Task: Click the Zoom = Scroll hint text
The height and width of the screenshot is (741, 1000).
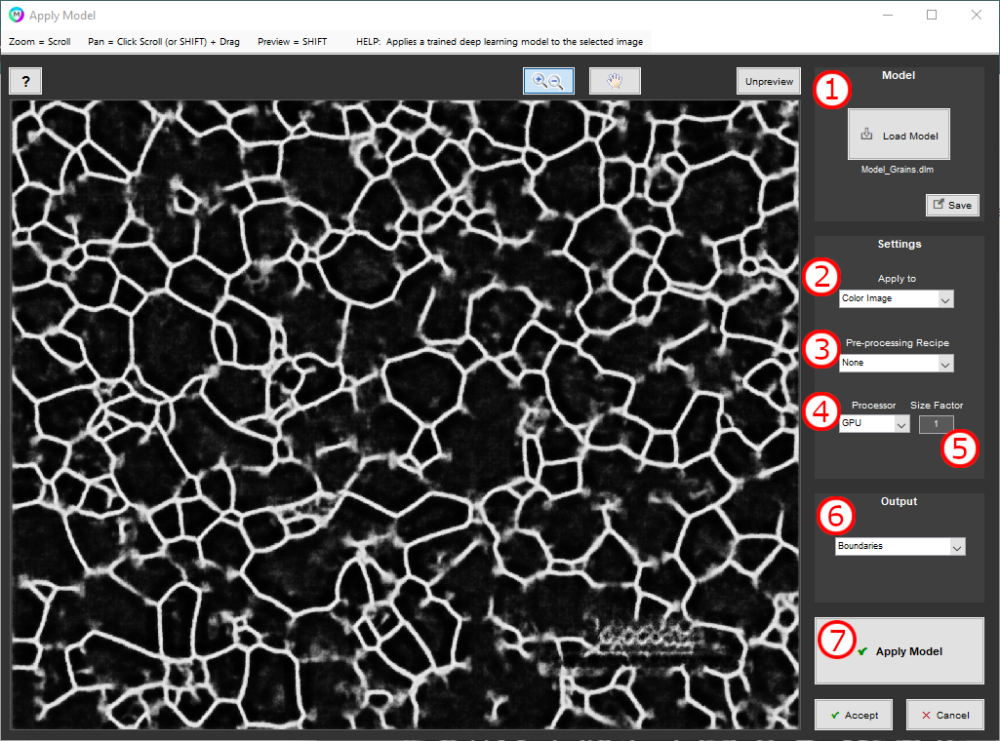Action: click(40, 41)
